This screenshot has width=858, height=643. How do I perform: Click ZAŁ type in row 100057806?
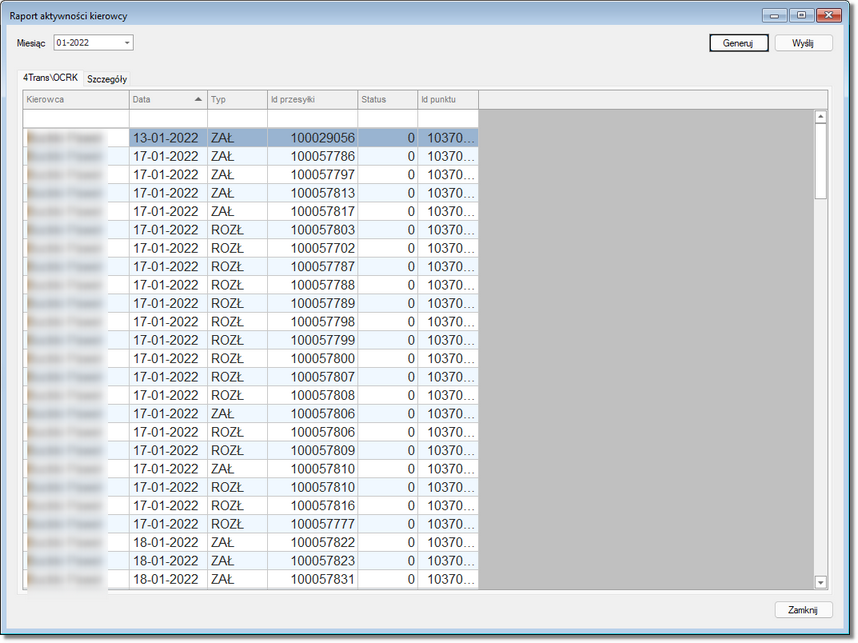(237, 414)
